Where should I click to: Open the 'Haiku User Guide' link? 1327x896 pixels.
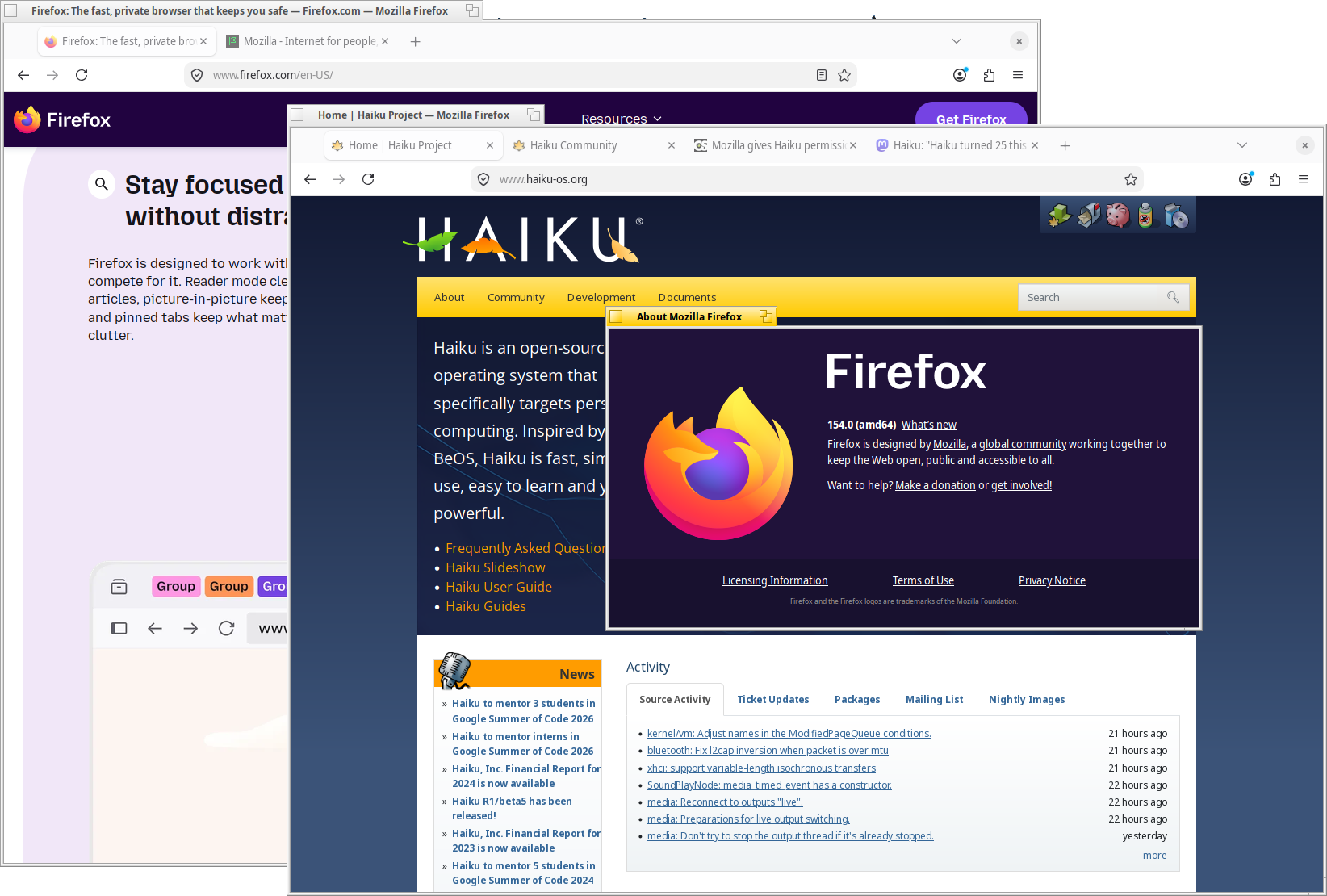coord(499,587)
